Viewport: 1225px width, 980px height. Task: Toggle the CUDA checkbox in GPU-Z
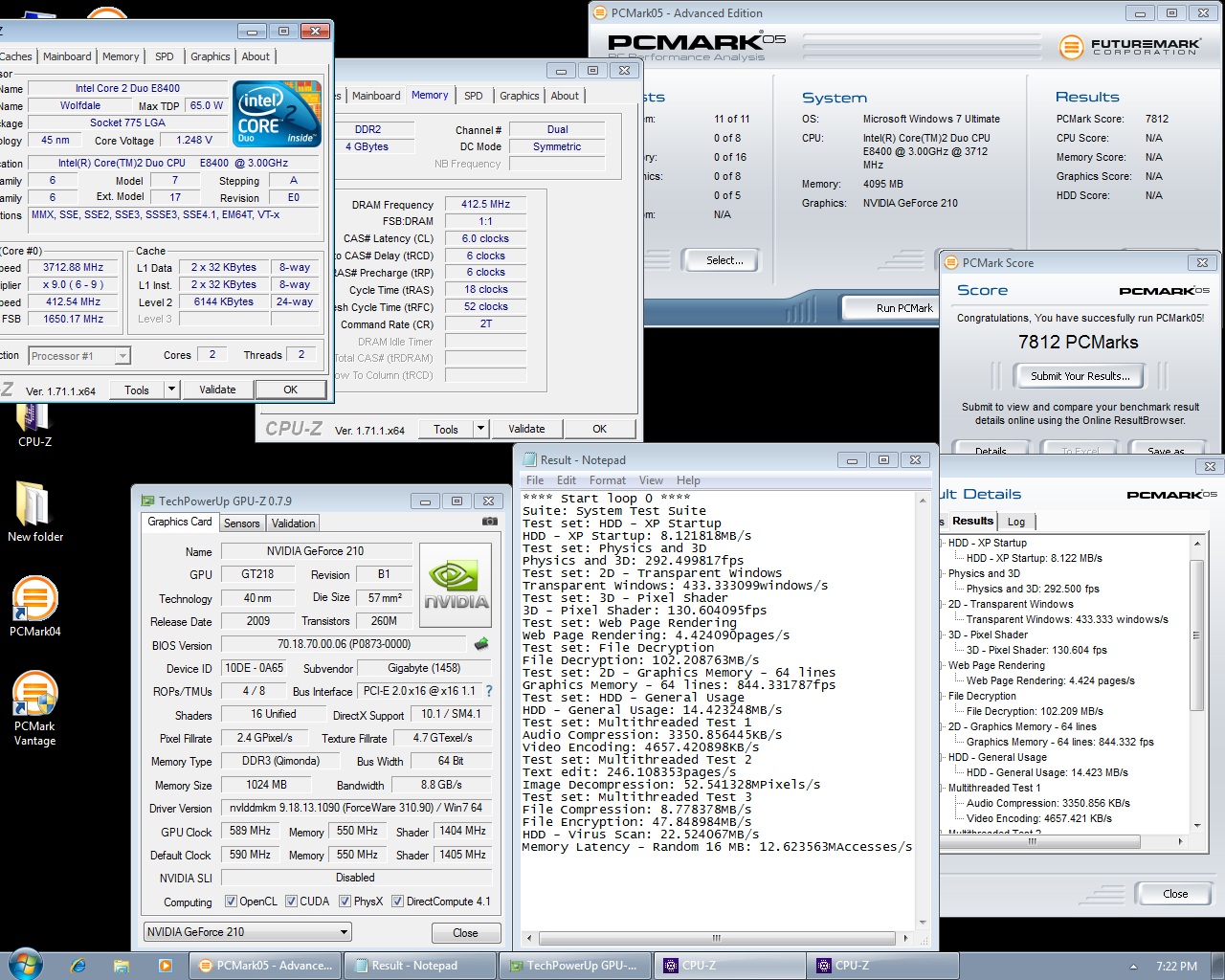point(291,902)
